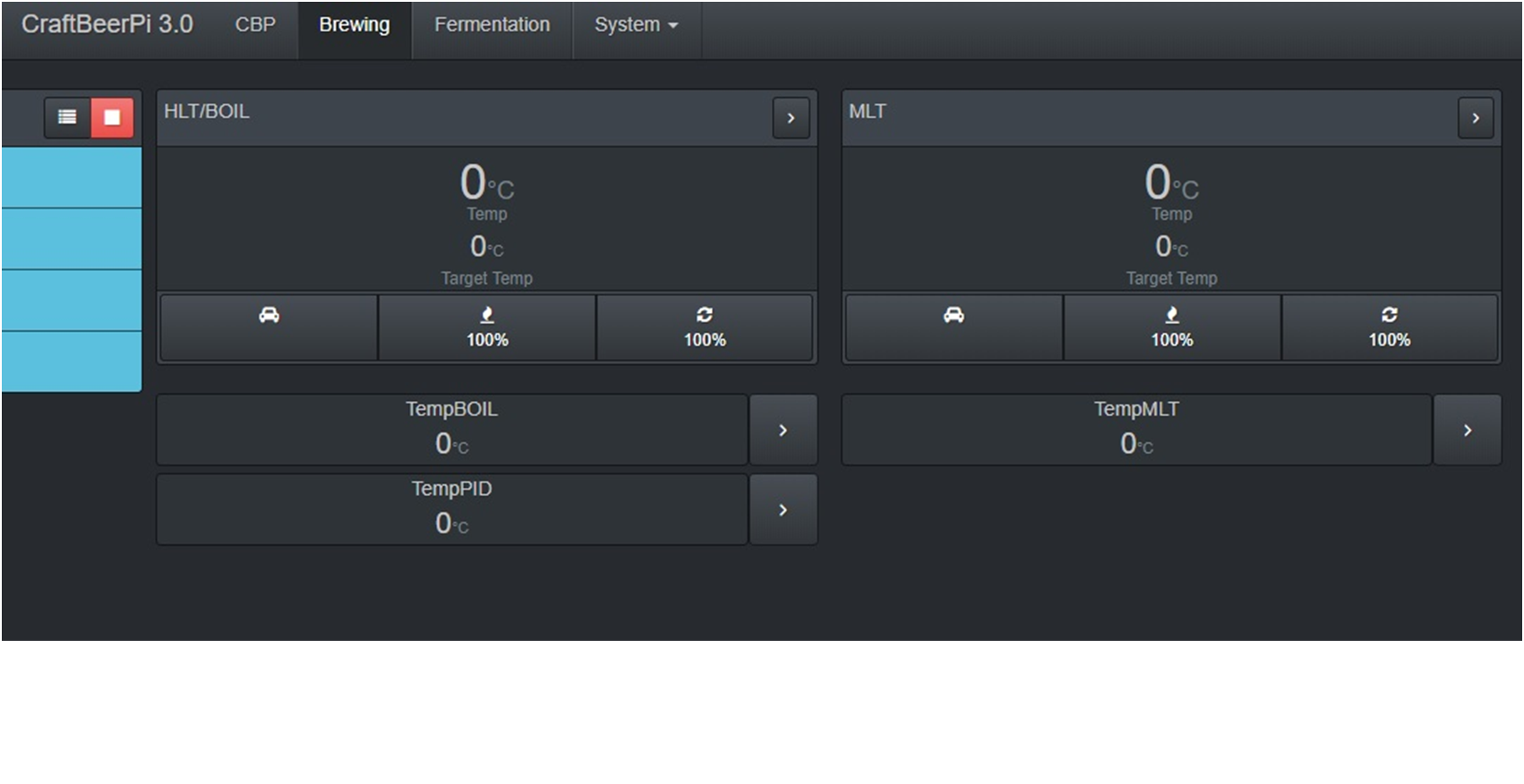Switch on the MLT heater flame icon

(1172, 328)
